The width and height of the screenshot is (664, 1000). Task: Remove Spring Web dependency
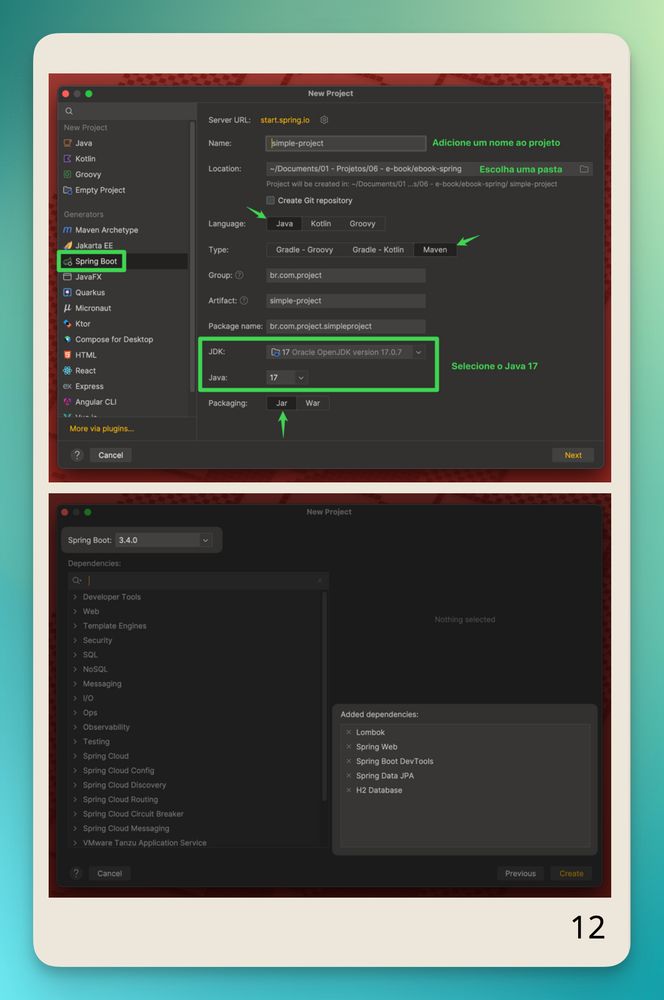[x=348, y=747]
